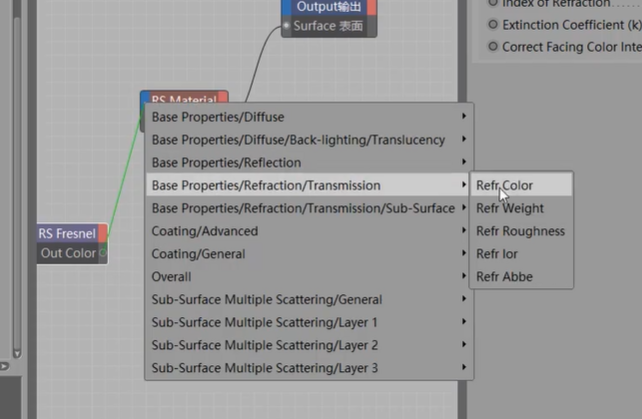
Task: Choose Refr Roughness from submenu
Action: 521,231
